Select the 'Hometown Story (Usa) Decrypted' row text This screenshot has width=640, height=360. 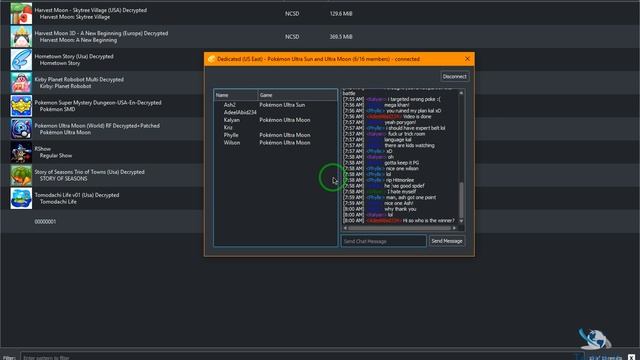(74, 56)
